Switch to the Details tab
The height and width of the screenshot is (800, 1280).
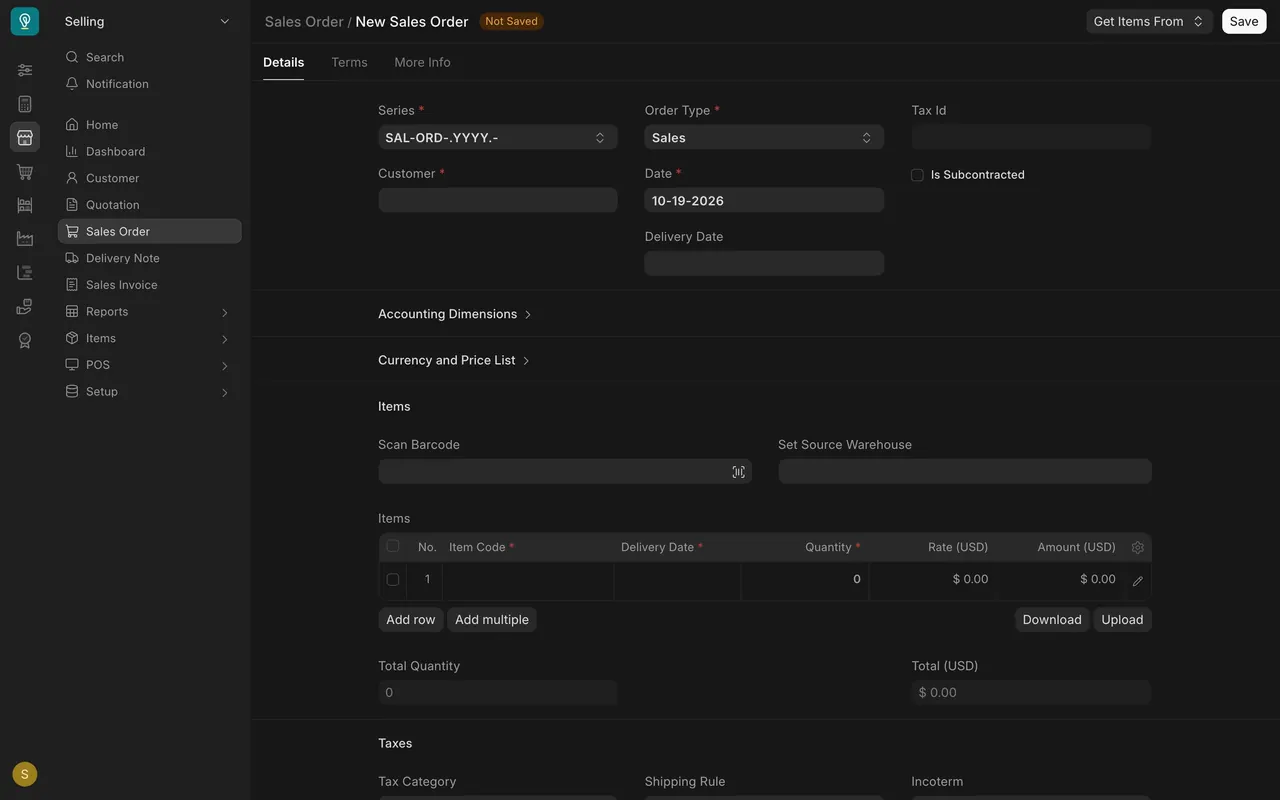coord(284,62)
